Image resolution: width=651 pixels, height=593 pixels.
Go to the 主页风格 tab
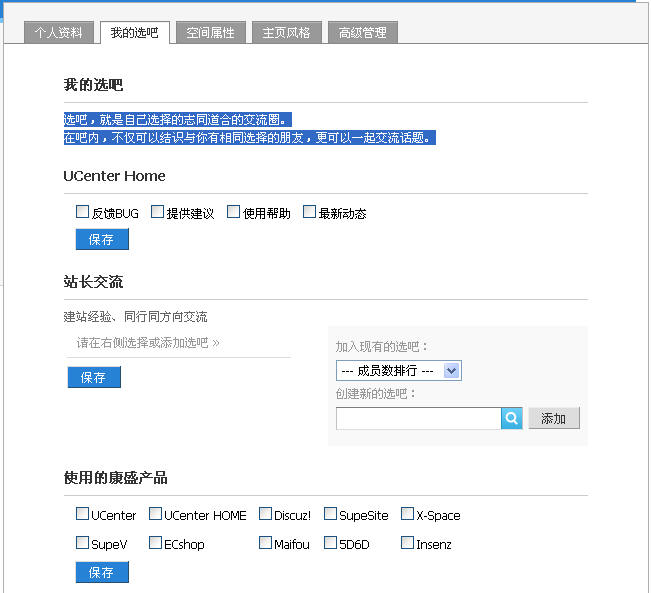click(x=287, y=33)
